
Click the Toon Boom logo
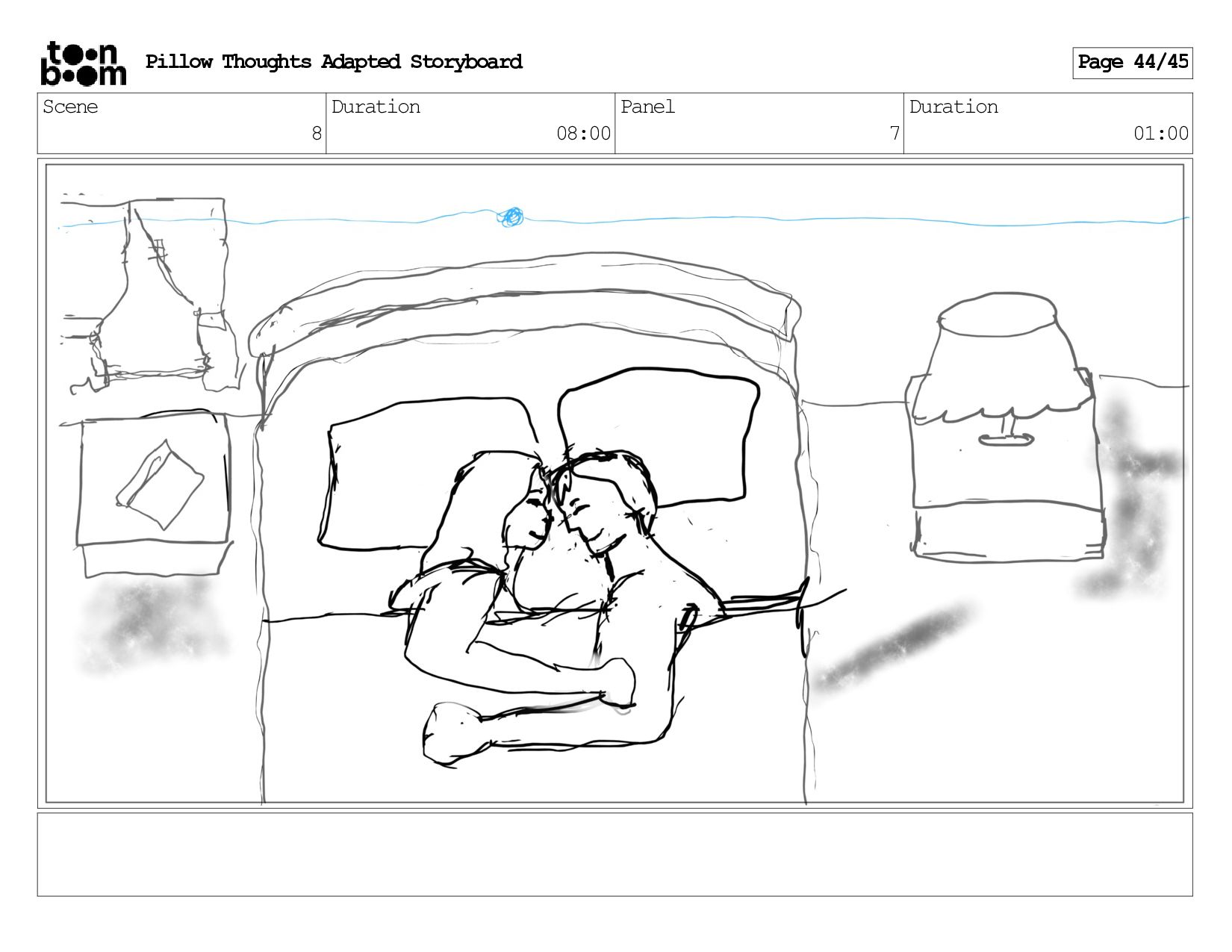tap(83, 63)
